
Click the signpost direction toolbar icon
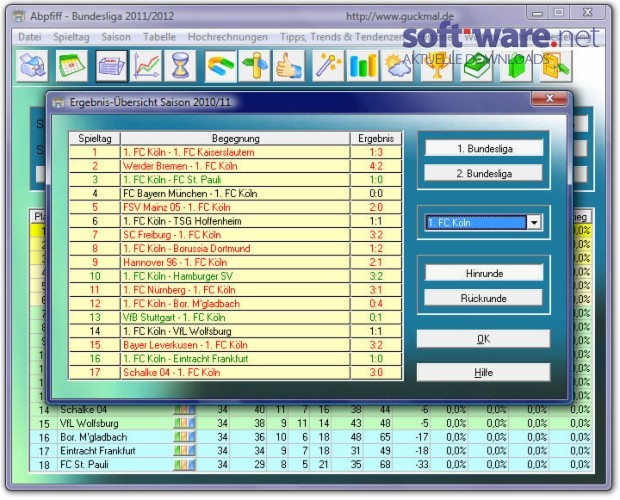(x=255, y=66)
